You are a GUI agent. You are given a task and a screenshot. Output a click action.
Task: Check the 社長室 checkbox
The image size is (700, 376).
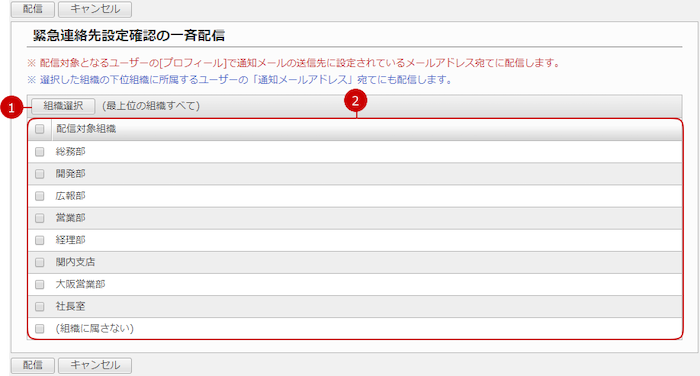[x=40, y=306]
